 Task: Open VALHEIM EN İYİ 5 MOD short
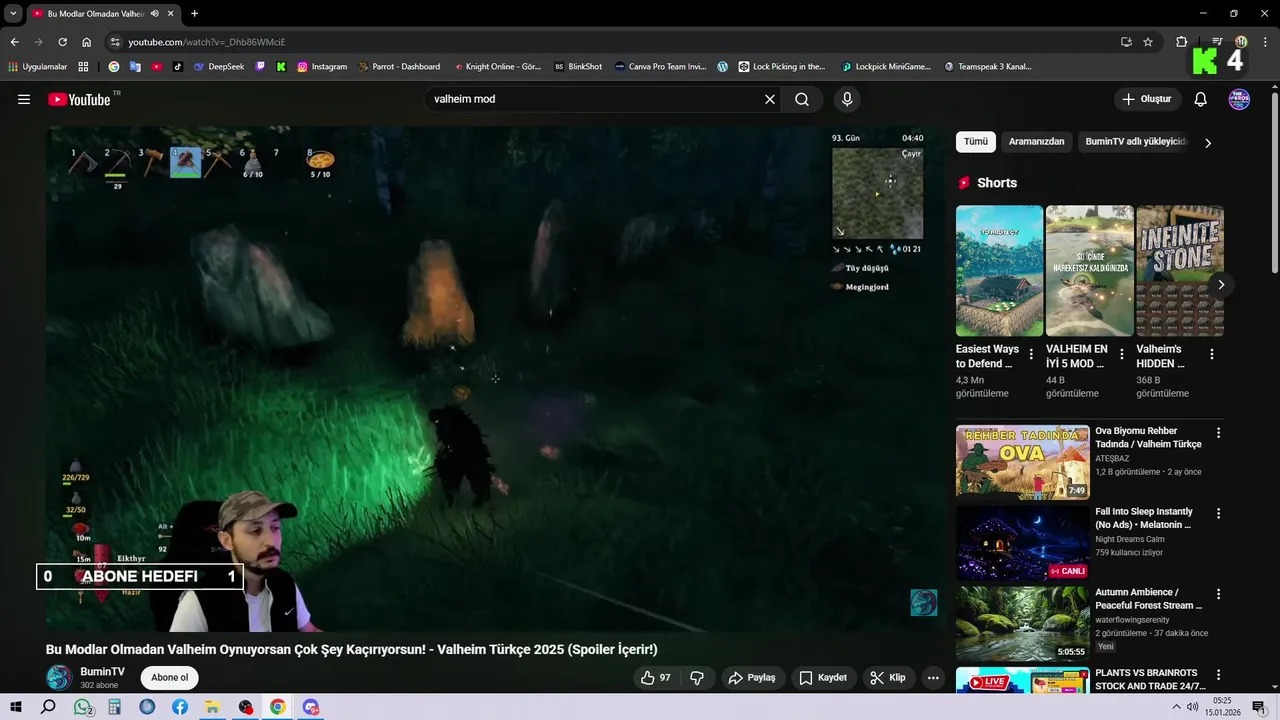pyautogui.click(x=1089, y=271)
